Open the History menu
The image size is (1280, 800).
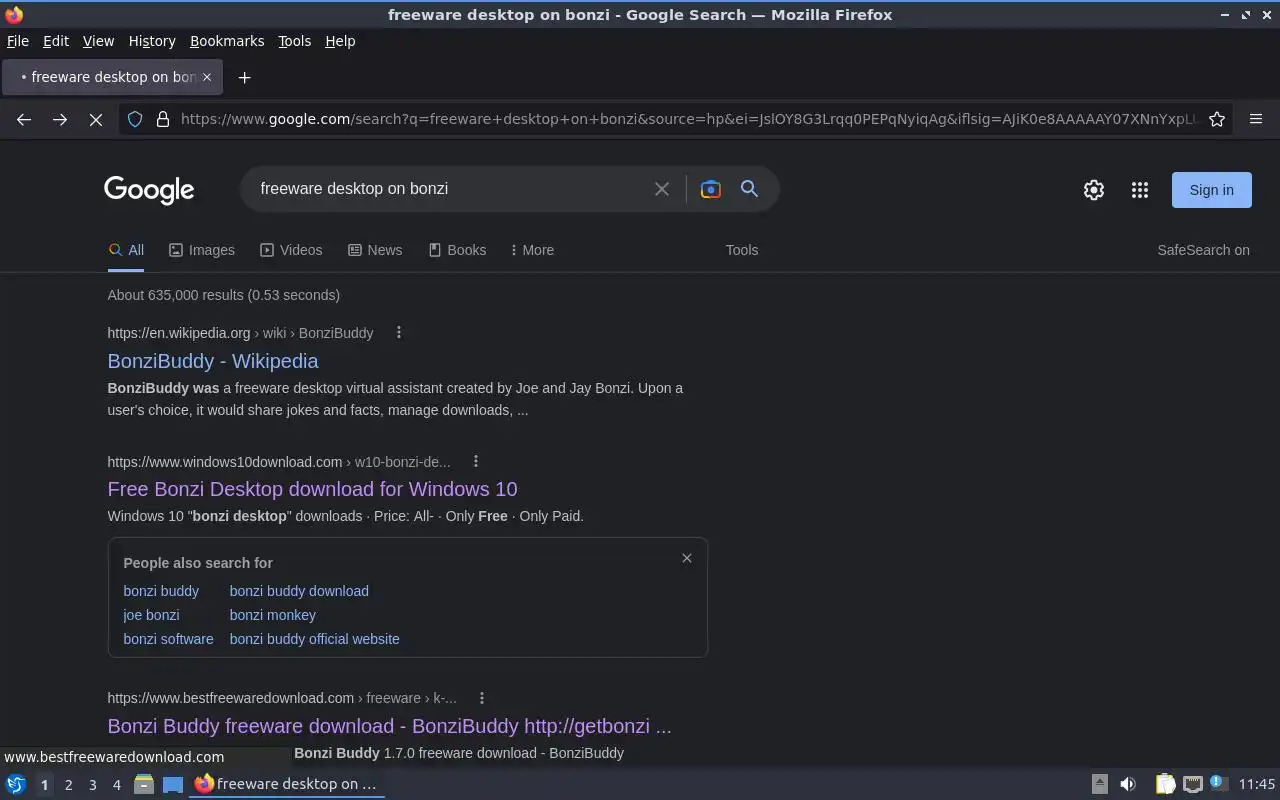(152, 41)
